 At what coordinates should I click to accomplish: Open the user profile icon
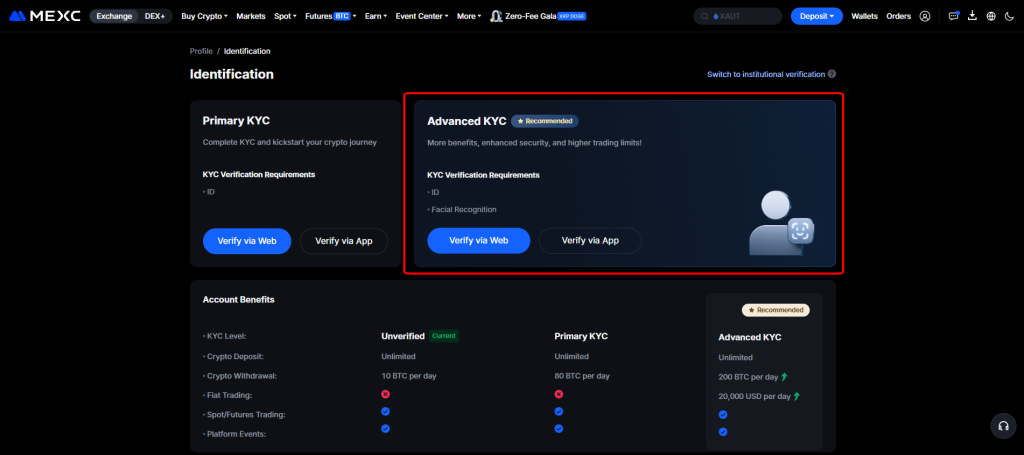coord(925,16)
